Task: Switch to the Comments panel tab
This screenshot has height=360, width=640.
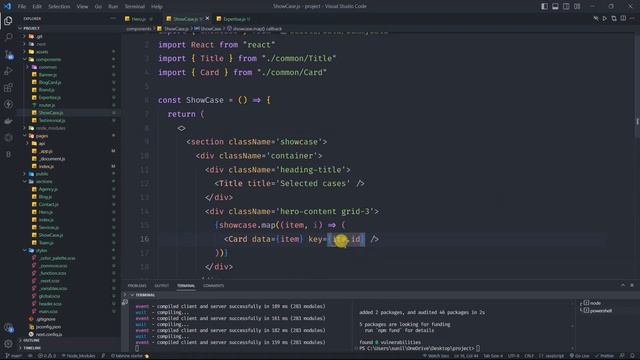Action: [x=213, y=286]
